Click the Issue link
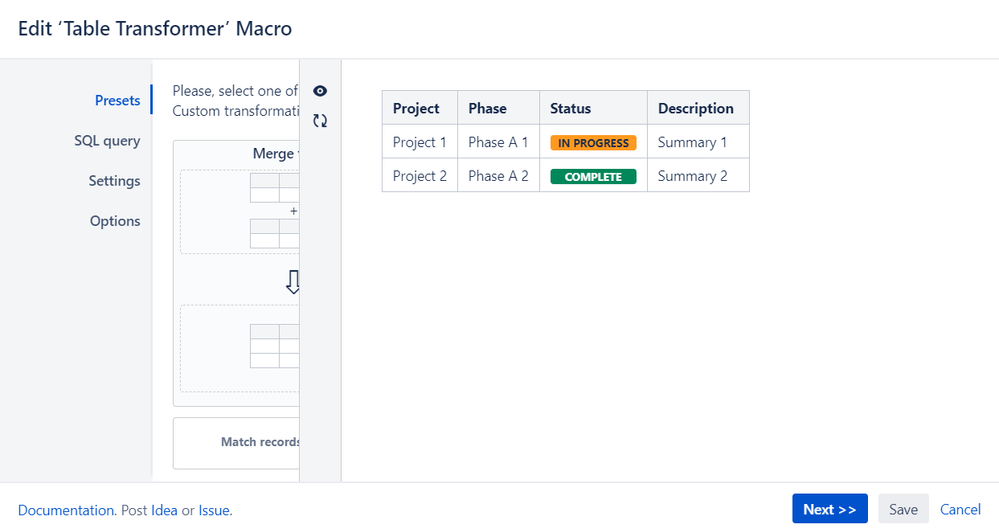This screenshot has height=529, width=999. (214, 510)
